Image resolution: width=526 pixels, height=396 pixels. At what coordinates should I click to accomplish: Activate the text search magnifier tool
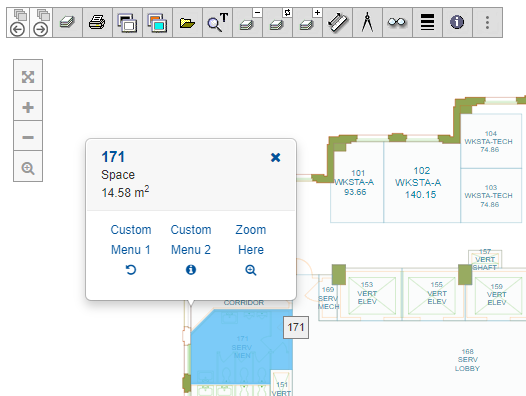(x=217, y=22)
